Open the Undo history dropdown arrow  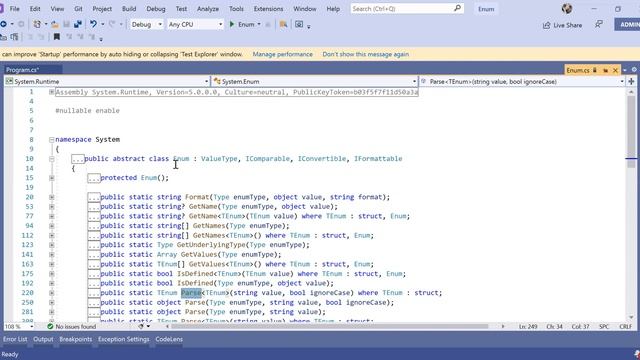point(102,24)
